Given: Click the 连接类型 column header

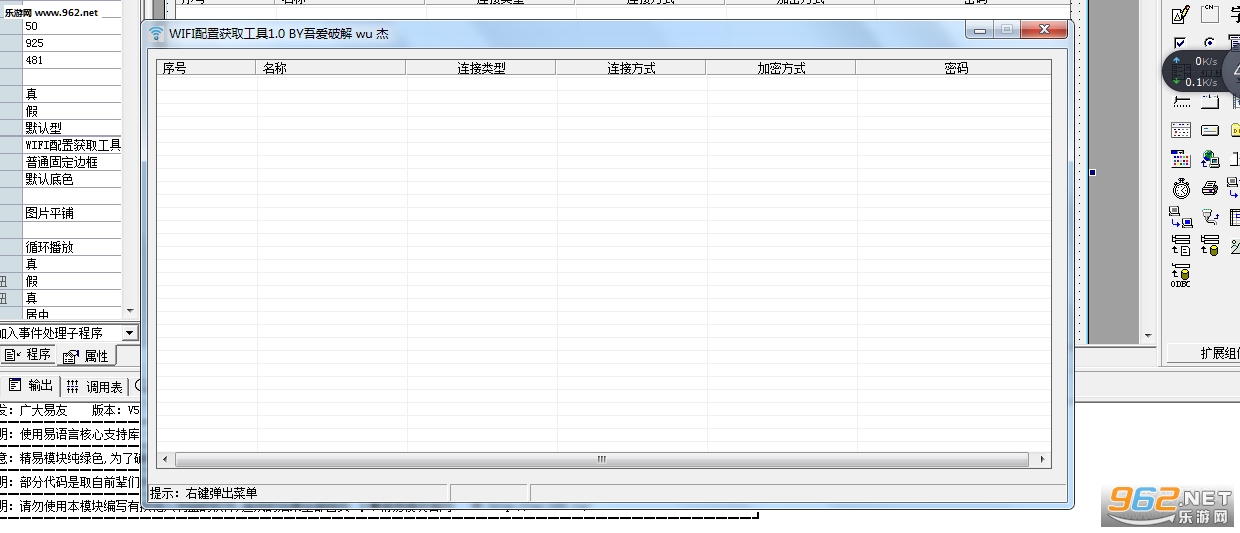Looking at the screenshot, I should pyautogui.click(x=481, y=68).
